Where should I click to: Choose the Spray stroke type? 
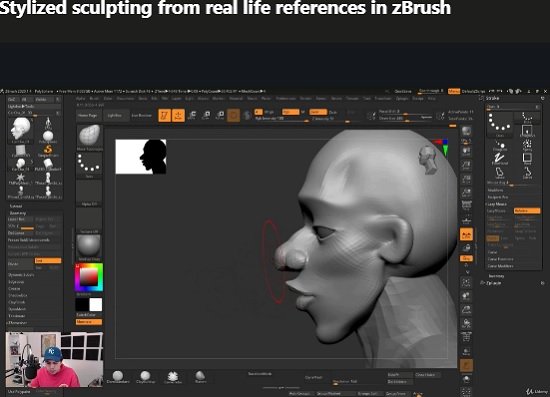[527, 145]
